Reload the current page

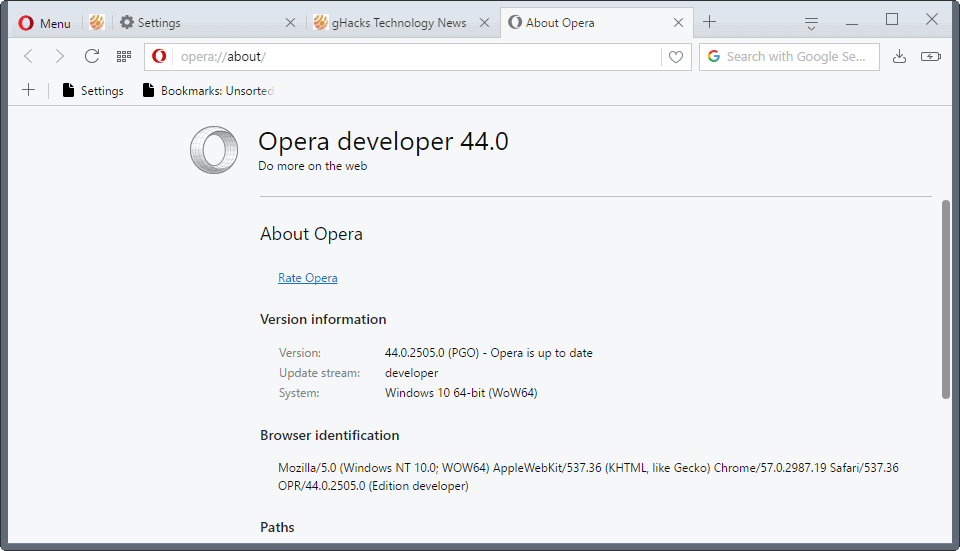(92, 56)
